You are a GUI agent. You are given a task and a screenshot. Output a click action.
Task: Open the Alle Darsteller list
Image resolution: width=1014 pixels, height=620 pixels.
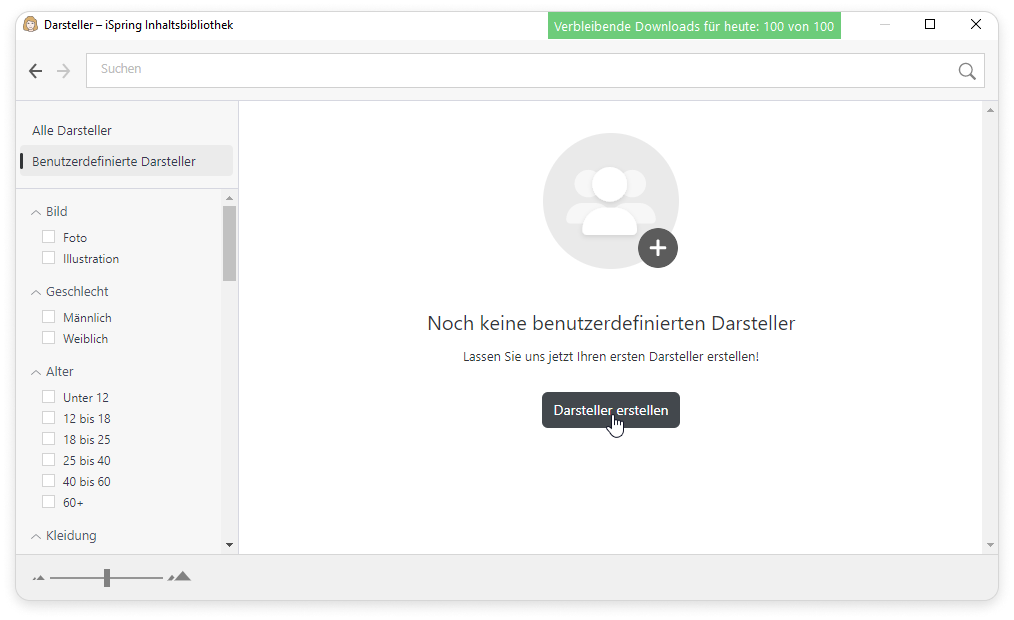tap(72, 131)
